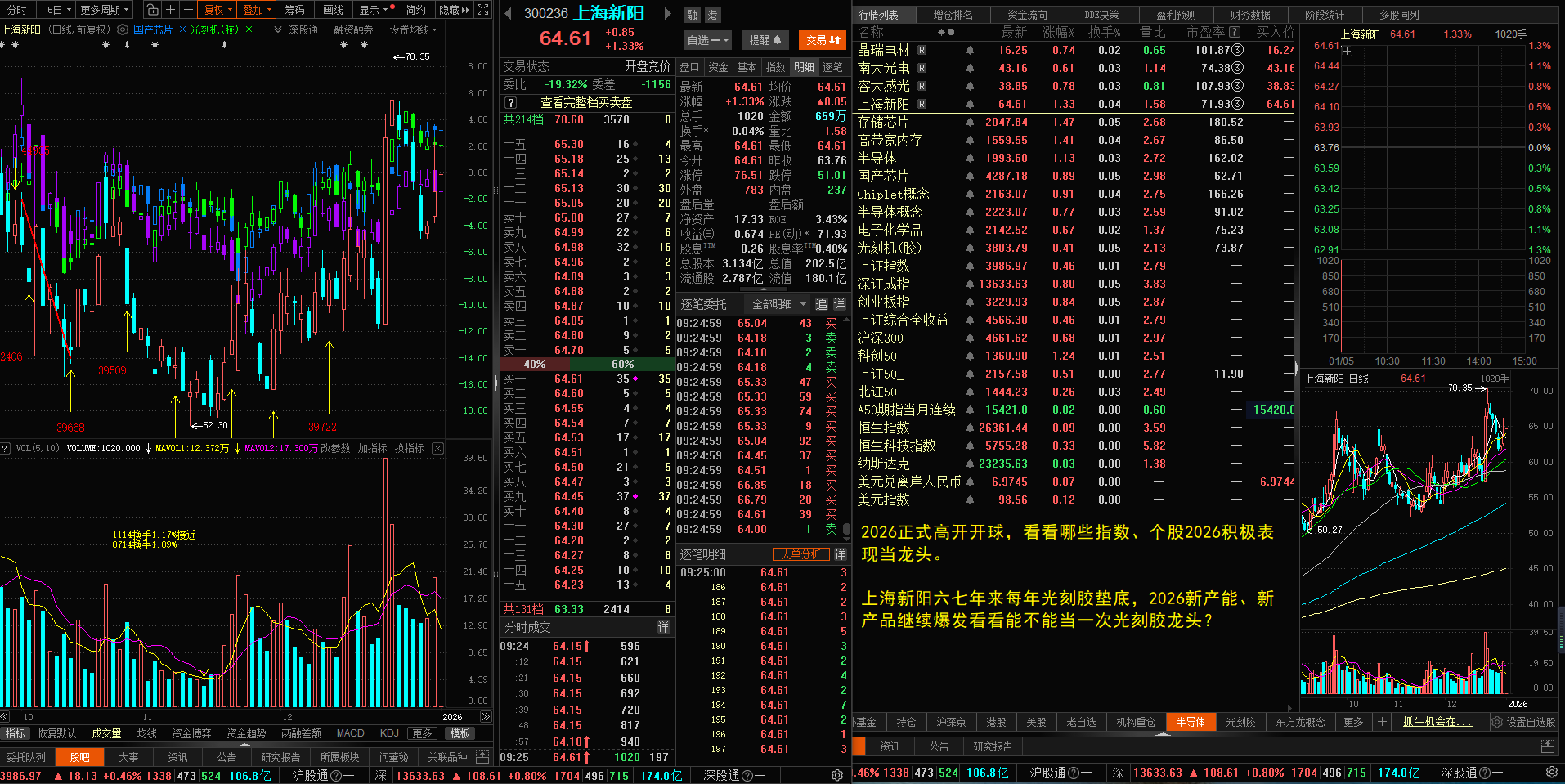
Task: Click pop-out icon in right panel bottom bar
Action: click(x=1547, y=746)
